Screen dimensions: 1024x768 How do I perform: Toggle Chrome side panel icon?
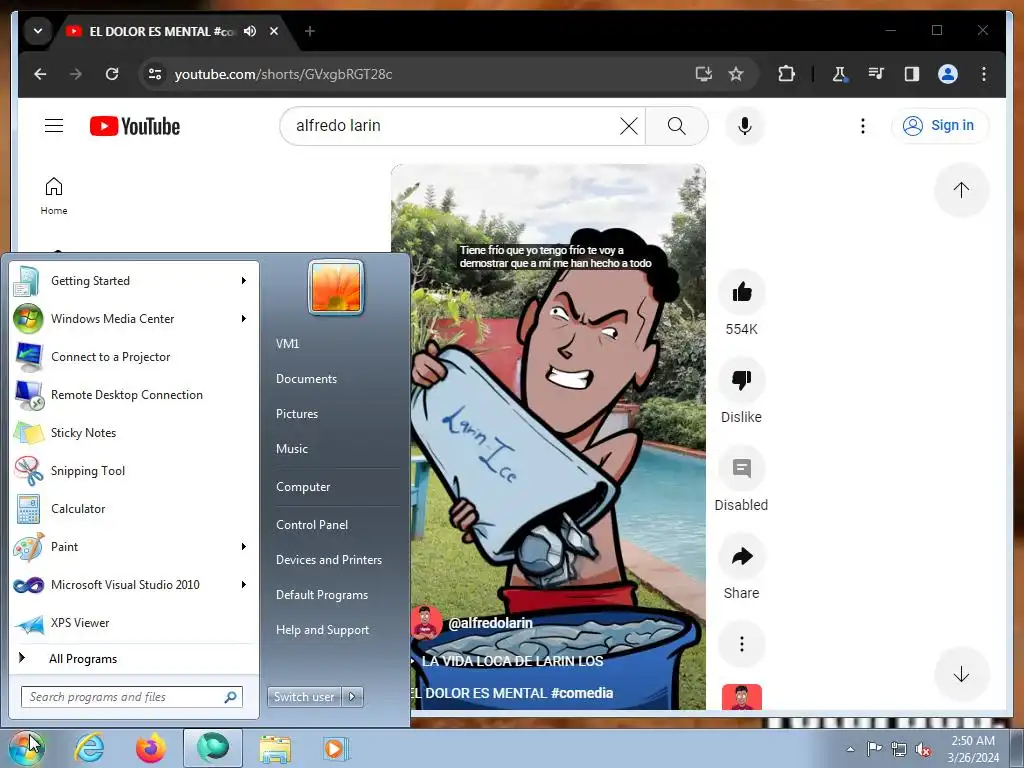pyautogui.click(x=912, y=74)
